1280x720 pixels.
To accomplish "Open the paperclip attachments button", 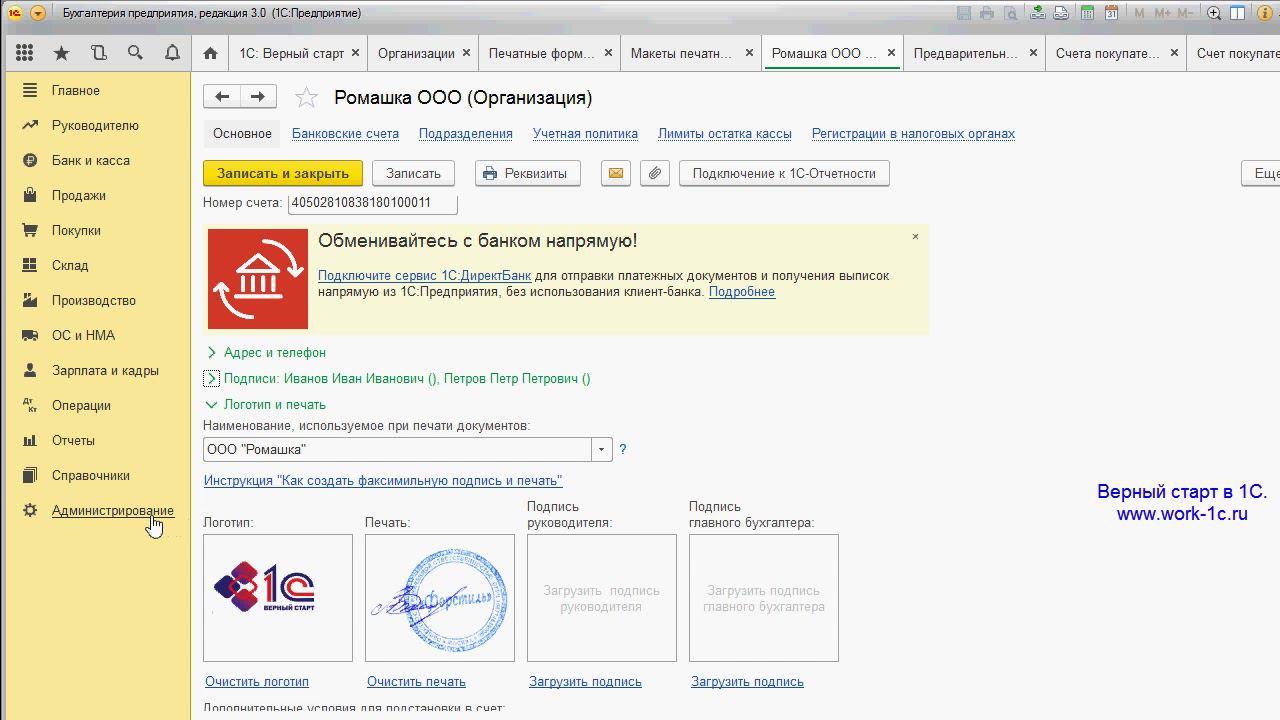I will click(x=654, y=173).
